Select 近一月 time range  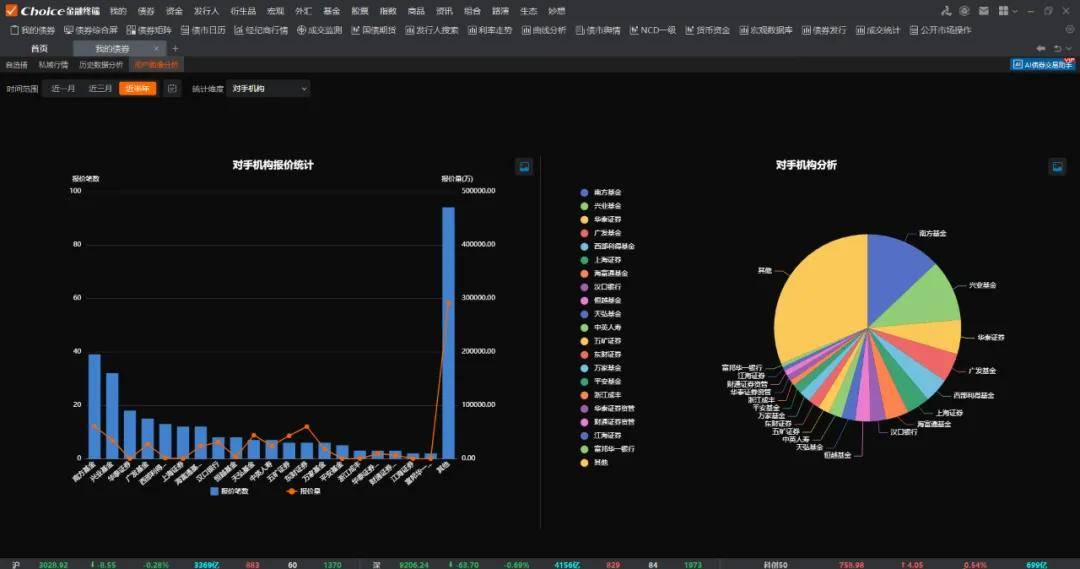pos(63,89)
